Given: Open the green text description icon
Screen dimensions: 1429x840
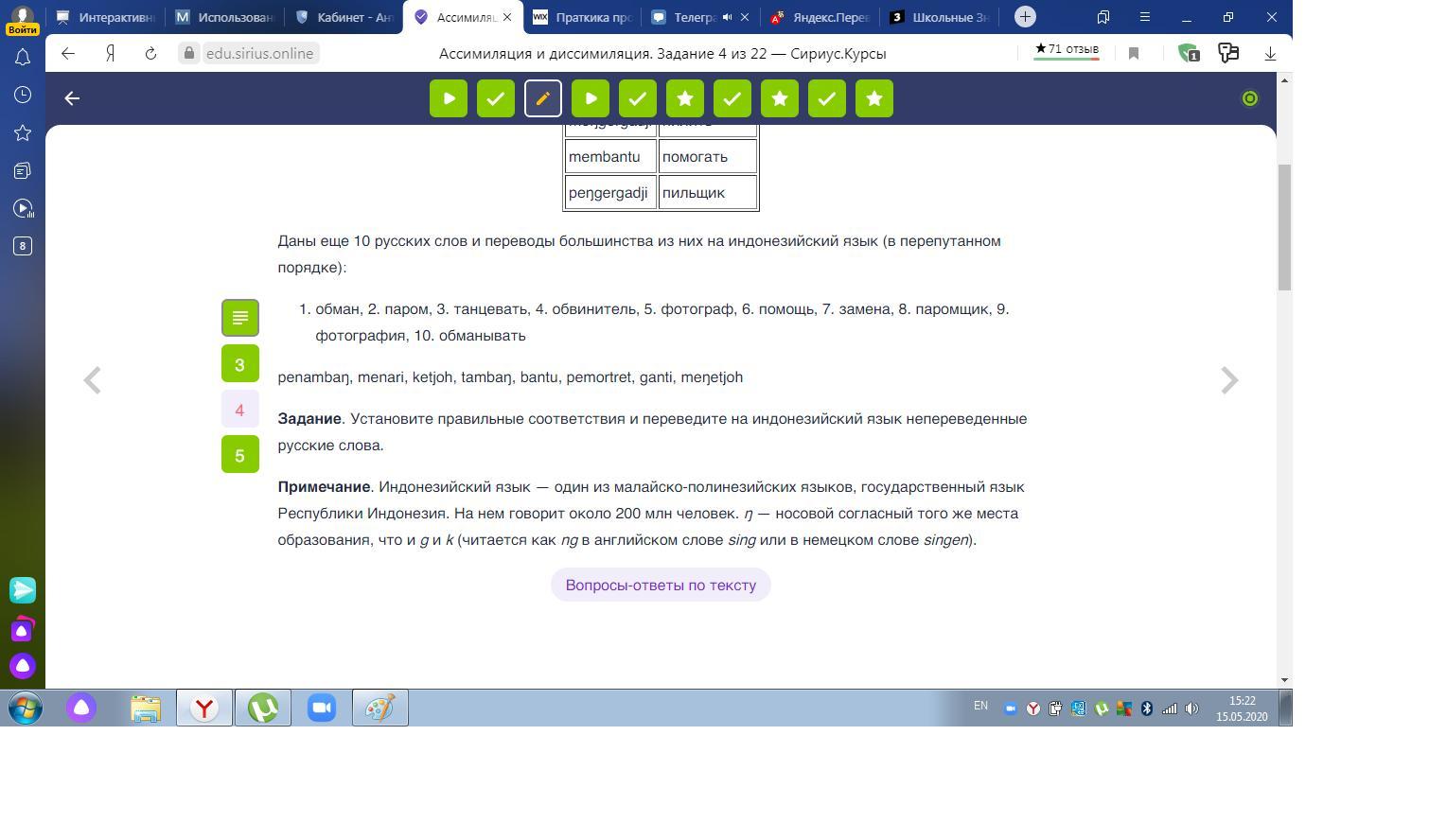Looking at the screenshot, I should (x=240, y=318).
